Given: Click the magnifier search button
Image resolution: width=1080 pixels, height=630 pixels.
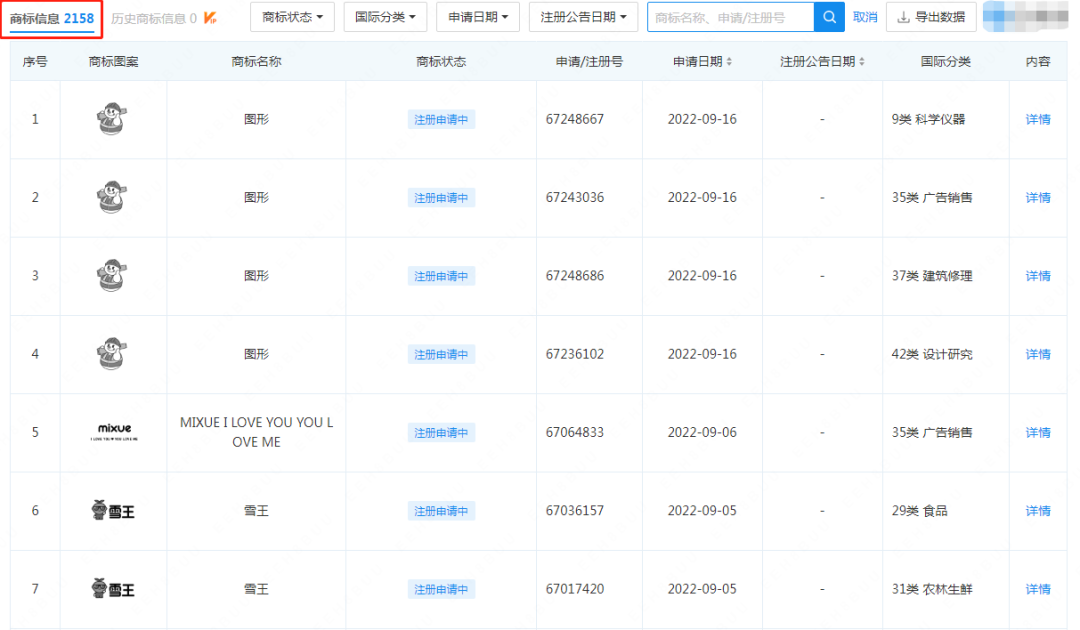Looking at the screenshot, I should (829, 17).
